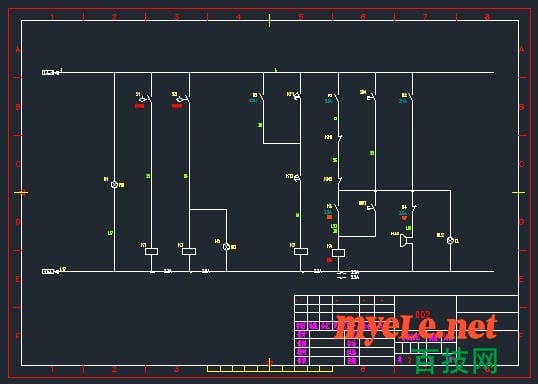Select the orange marker under the lower-right contact
The image size is (538, 384).
[404, 218]
